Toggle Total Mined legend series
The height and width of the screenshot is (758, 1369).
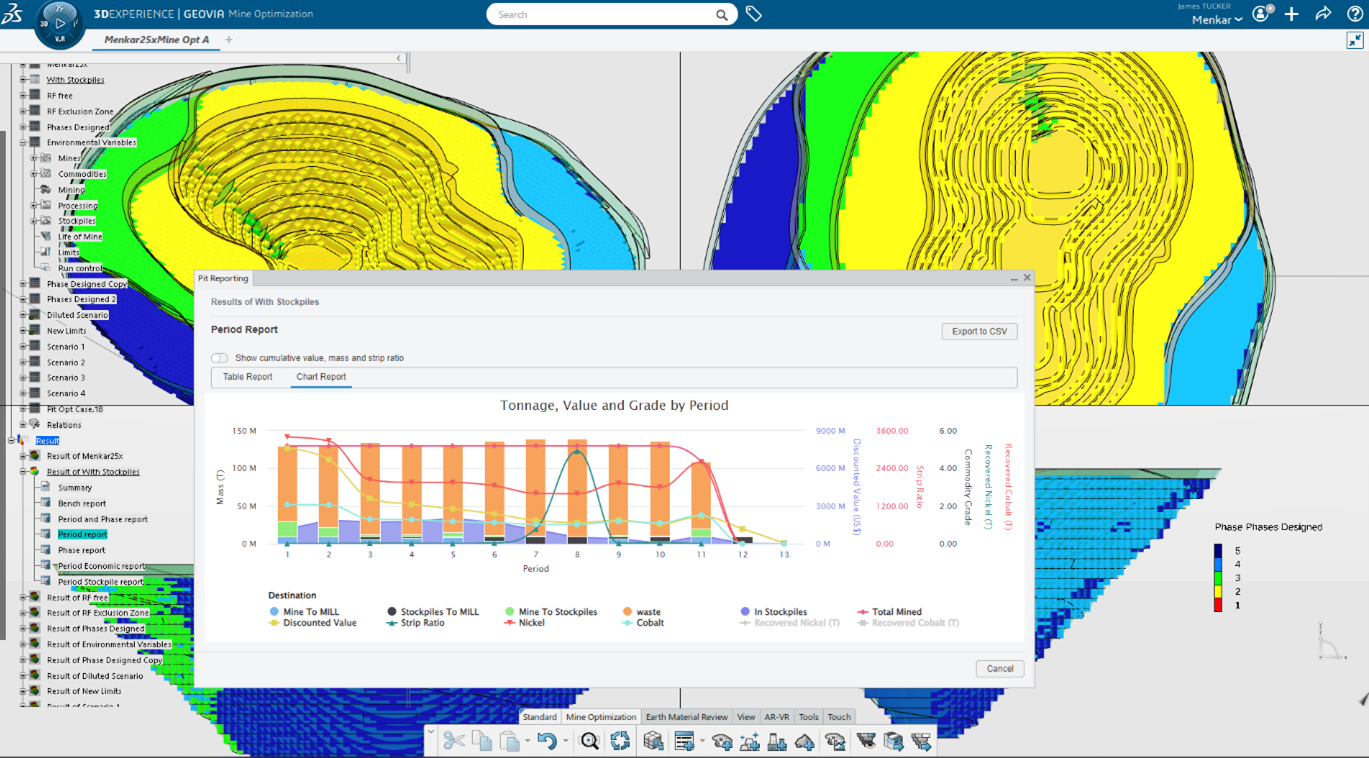tap(889, 612)
